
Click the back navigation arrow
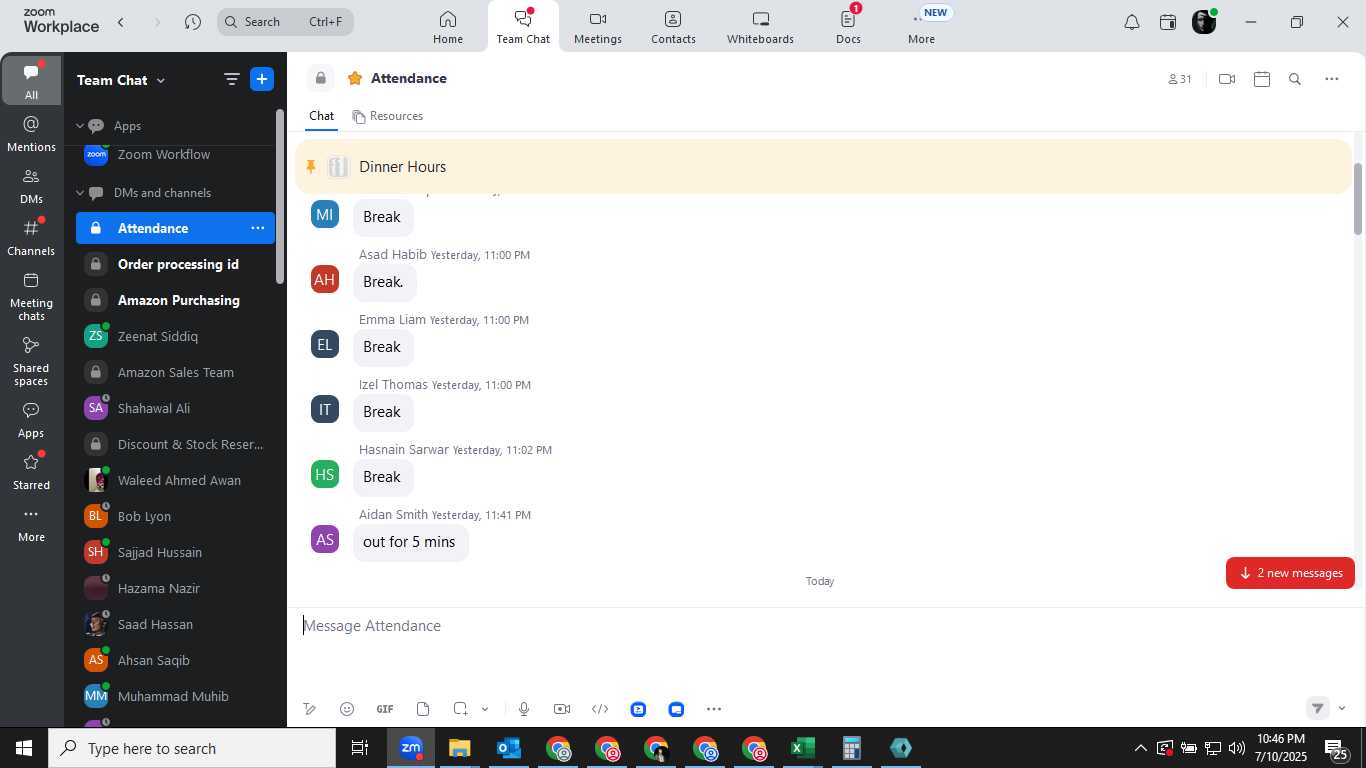[121, 22]
